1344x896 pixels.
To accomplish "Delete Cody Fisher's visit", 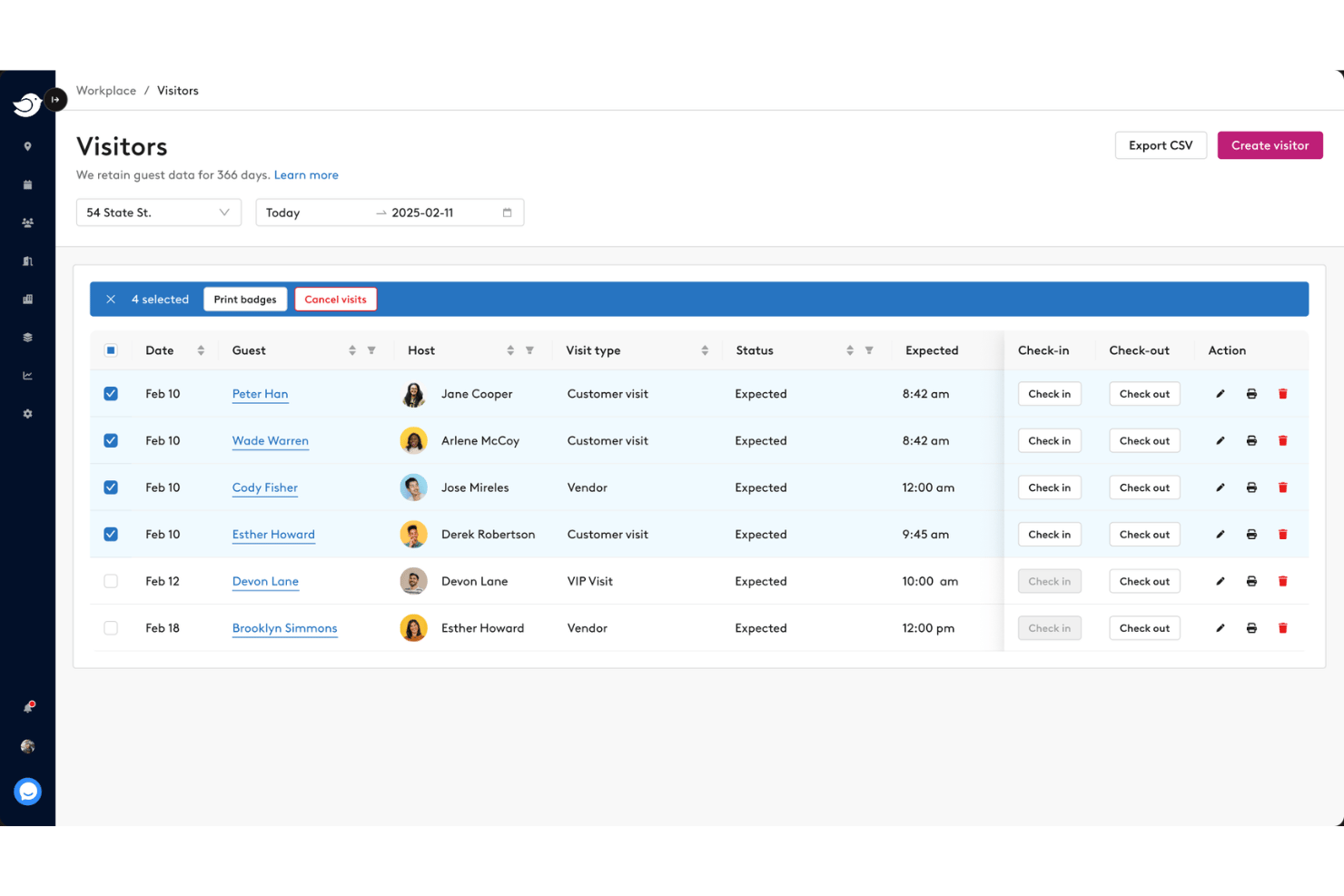I will (x=1282, y=487).
